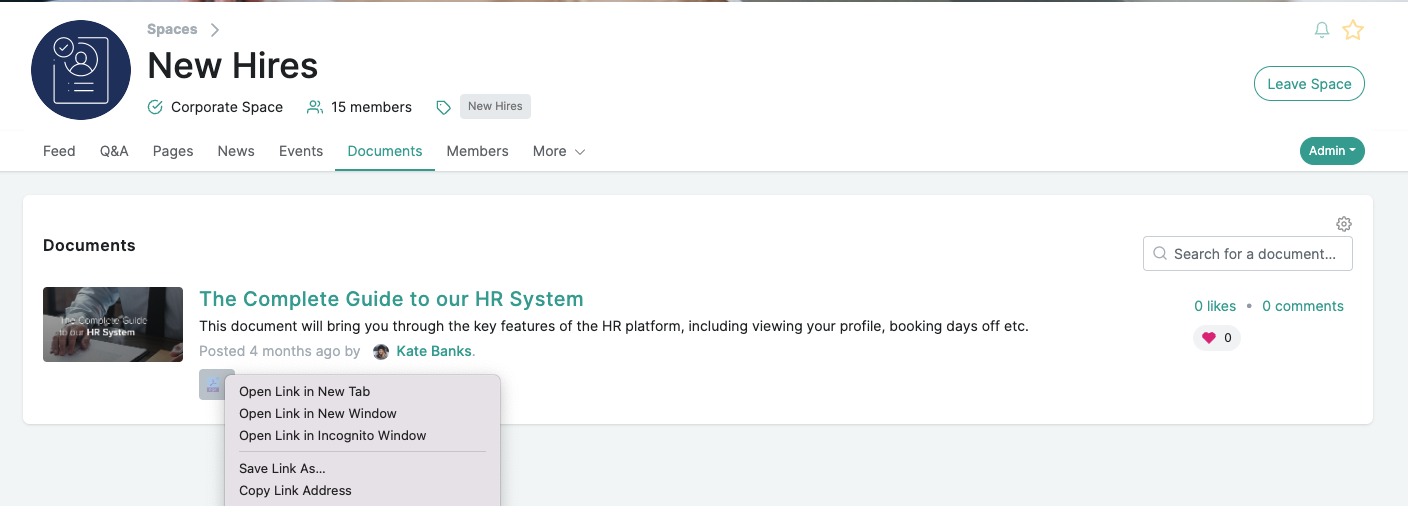Image resolution: width=1408 pixels, height=506 pixels.
Task: Open The Complete Guide to our HR System
Action: (x=391, y=299)
